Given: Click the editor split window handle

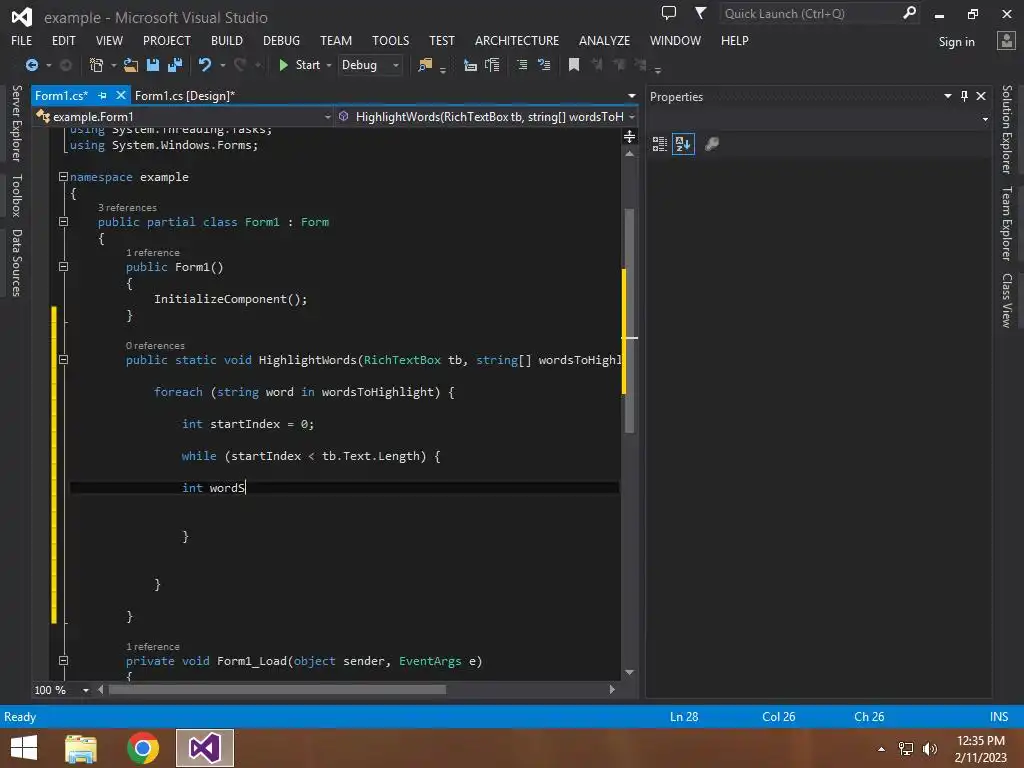Looking at the screenshot, I should pos(629,136).
